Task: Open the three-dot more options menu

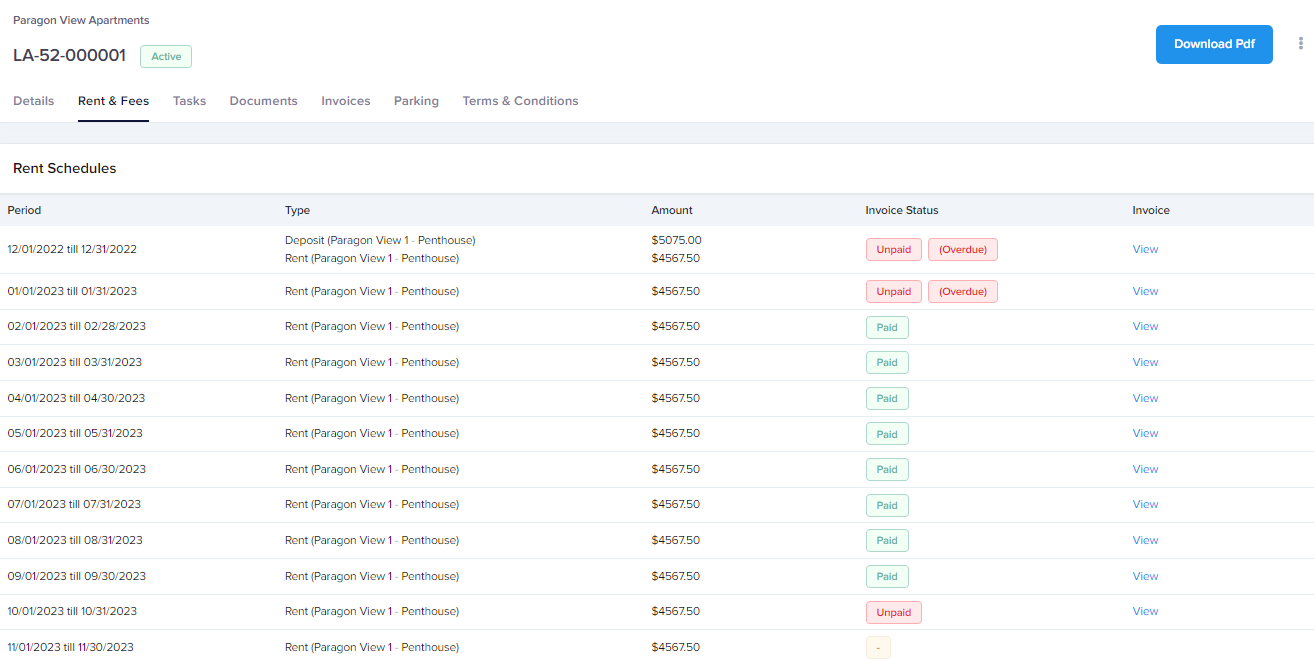Action: [x=1301, y=44]
